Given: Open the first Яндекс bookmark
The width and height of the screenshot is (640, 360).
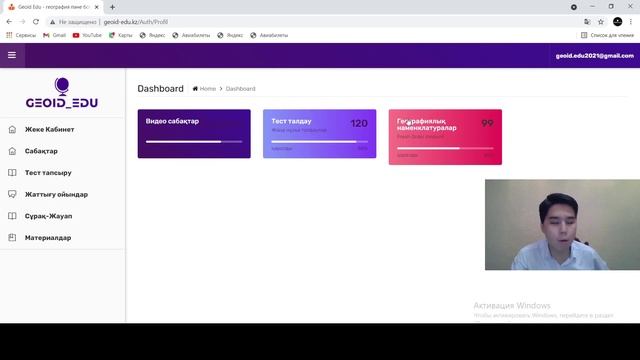Looking at the screenshot, I should coord(152,36).
